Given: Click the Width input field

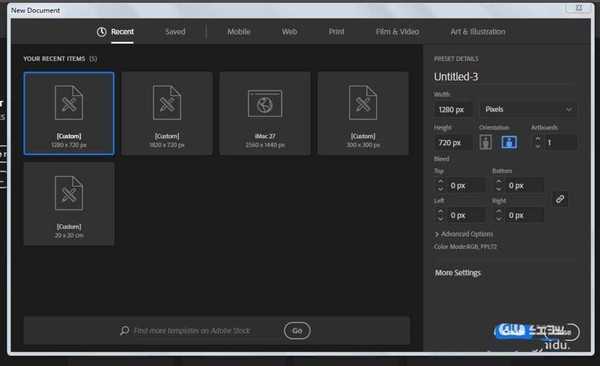Looking at the screenshot, I should pyautogui.click(x=453, y=109).
